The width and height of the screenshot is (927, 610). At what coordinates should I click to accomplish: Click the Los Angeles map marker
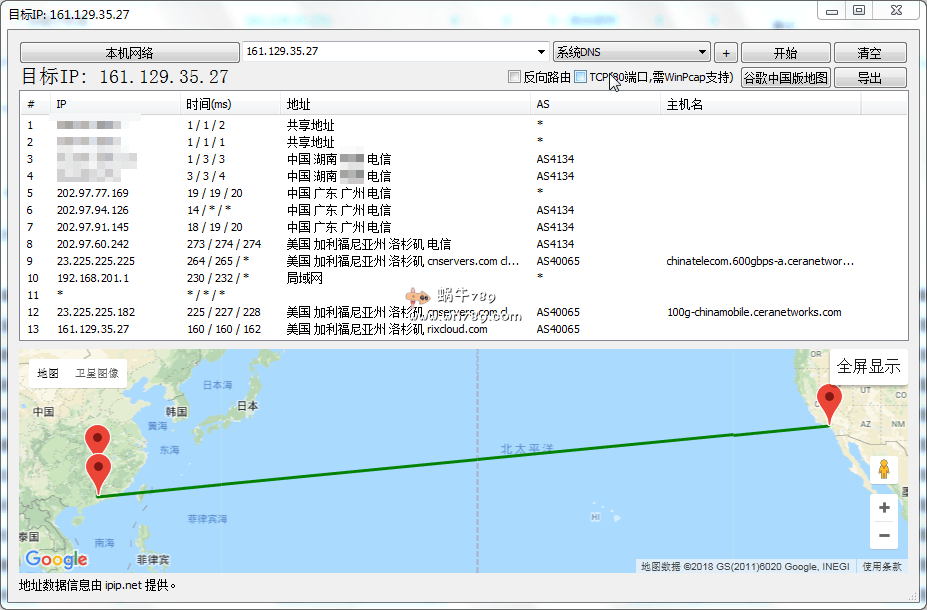[x=829, y=403]
